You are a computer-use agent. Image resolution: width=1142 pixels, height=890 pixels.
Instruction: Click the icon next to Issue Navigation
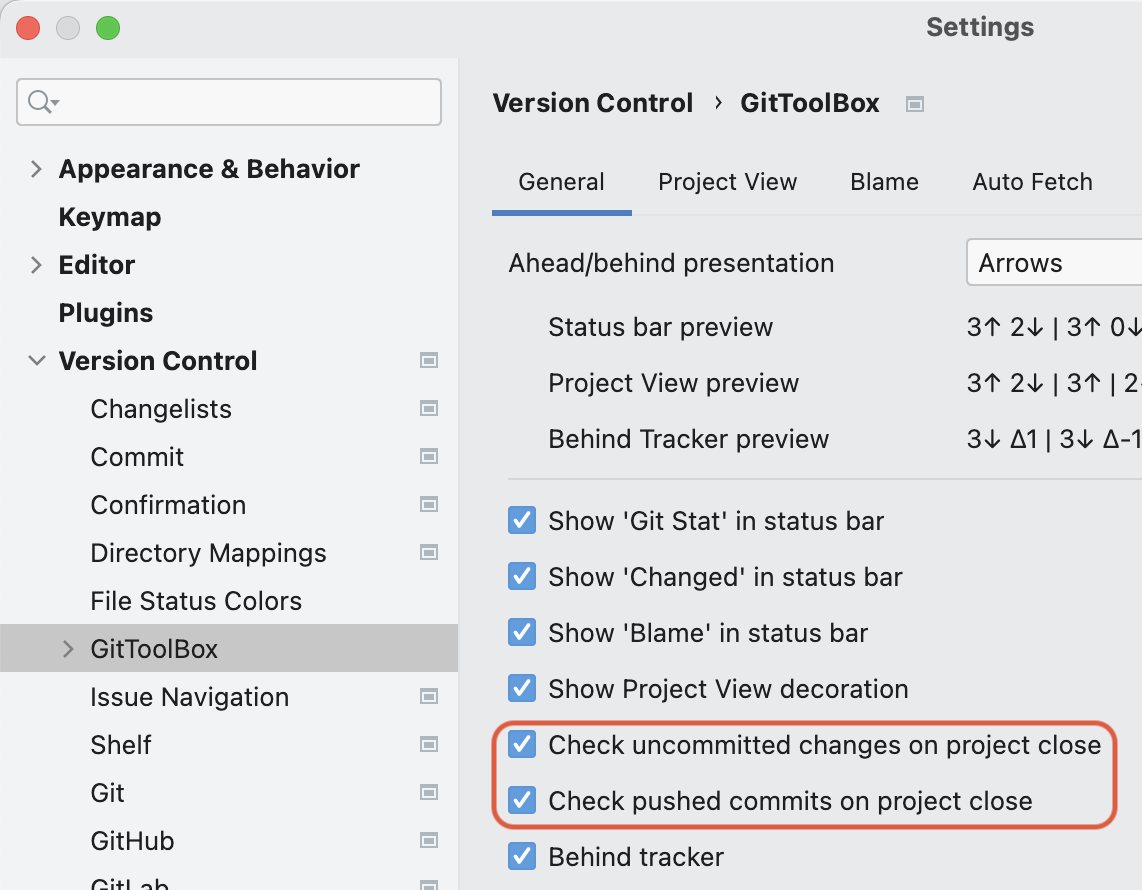[429, 696]
